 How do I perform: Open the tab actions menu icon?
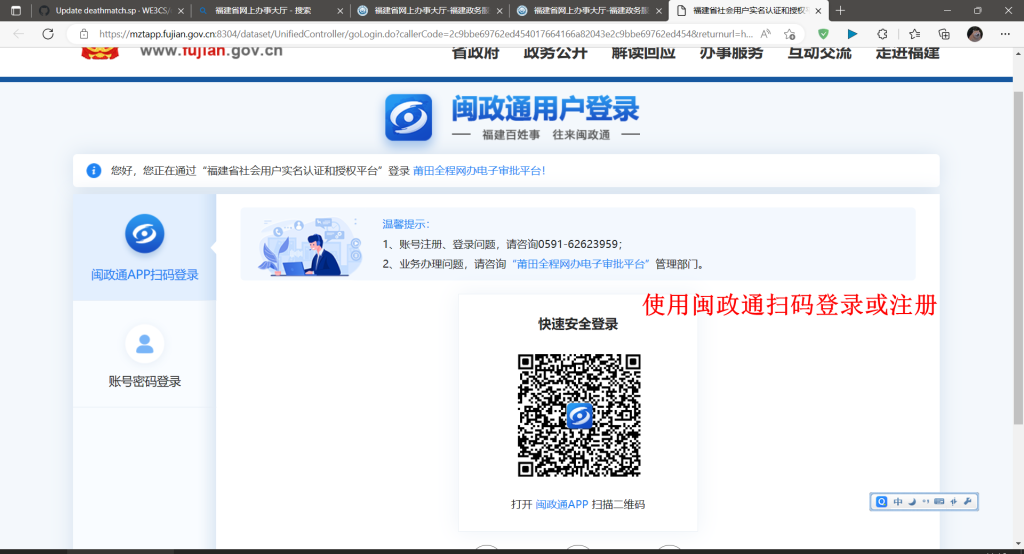[x=16, y=10]
